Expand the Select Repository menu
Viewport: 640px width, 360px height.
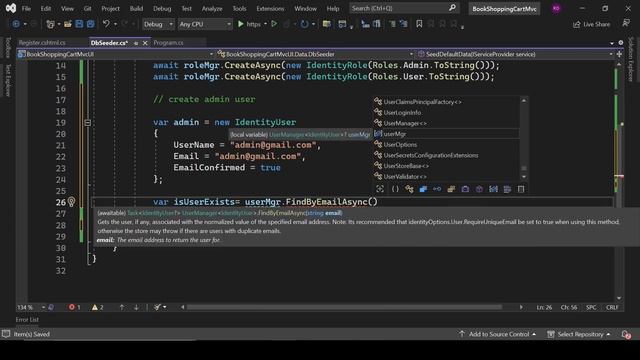coord(579,334)
